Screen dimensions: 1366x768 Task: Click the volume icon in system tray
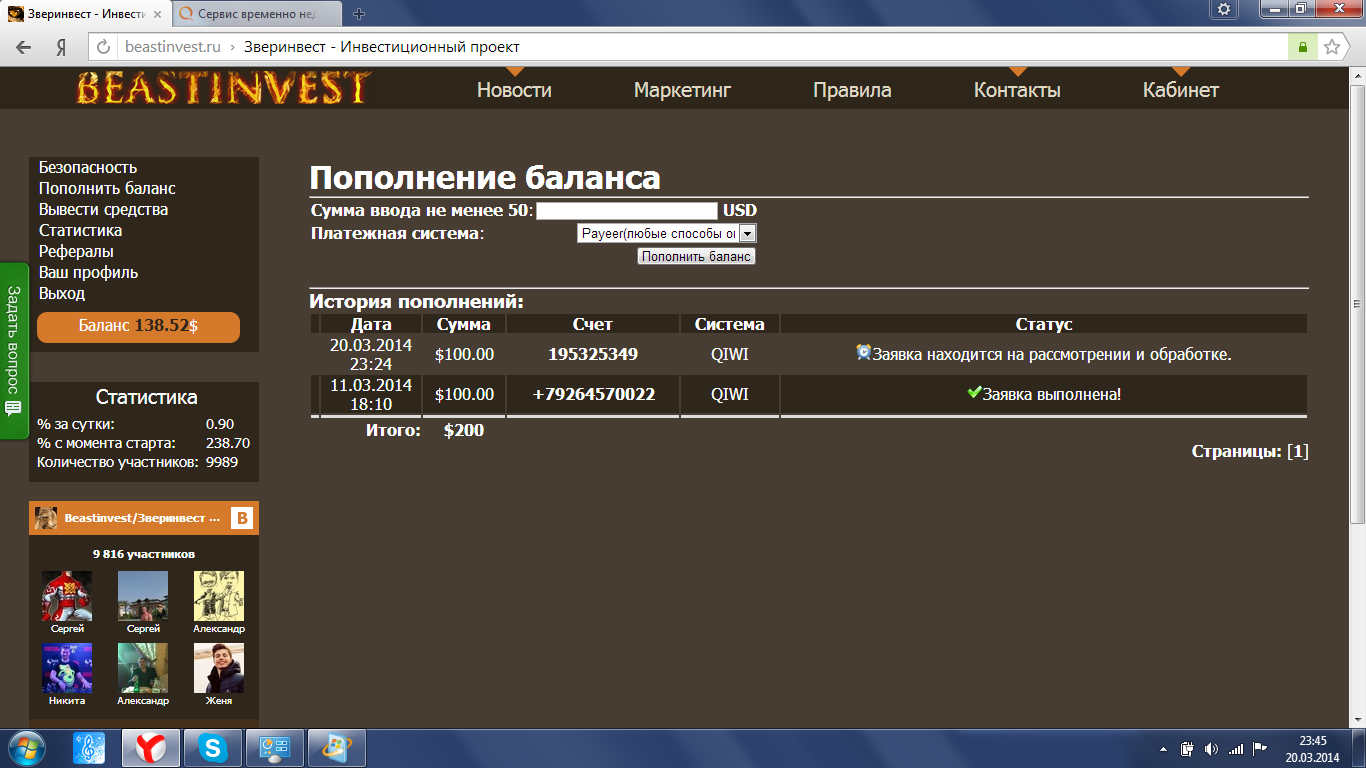click(x=1211, y=748)
